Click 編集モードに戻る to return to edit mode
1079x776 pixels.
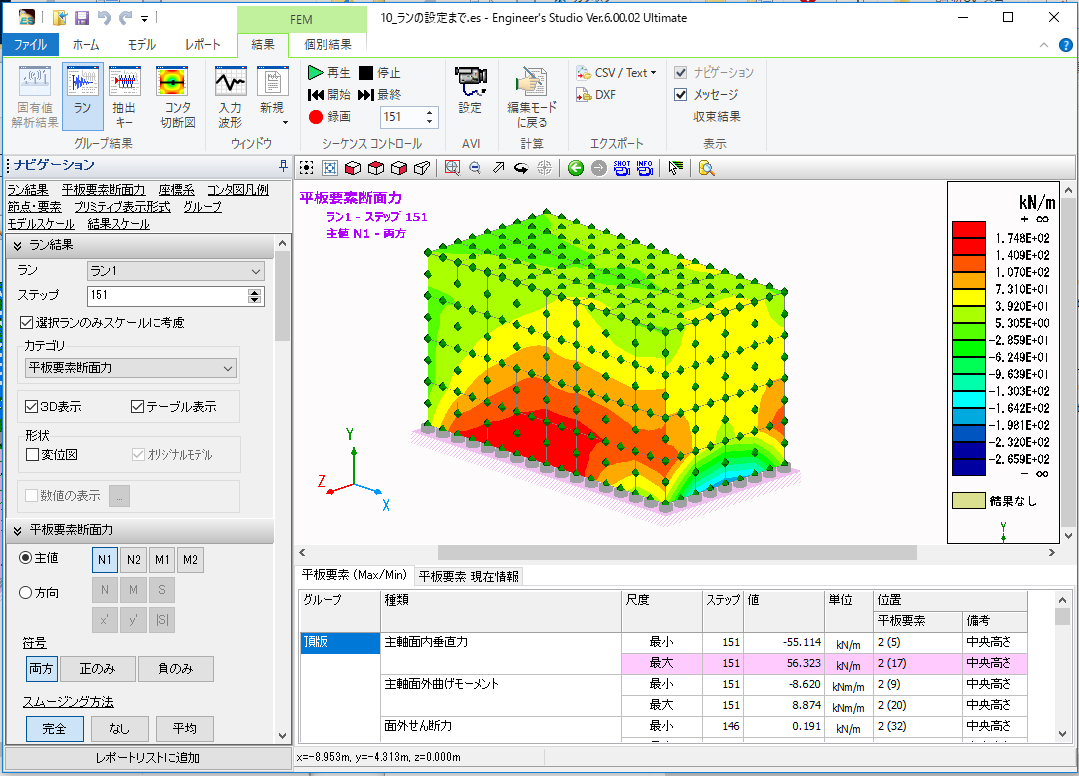pos(532,96)
